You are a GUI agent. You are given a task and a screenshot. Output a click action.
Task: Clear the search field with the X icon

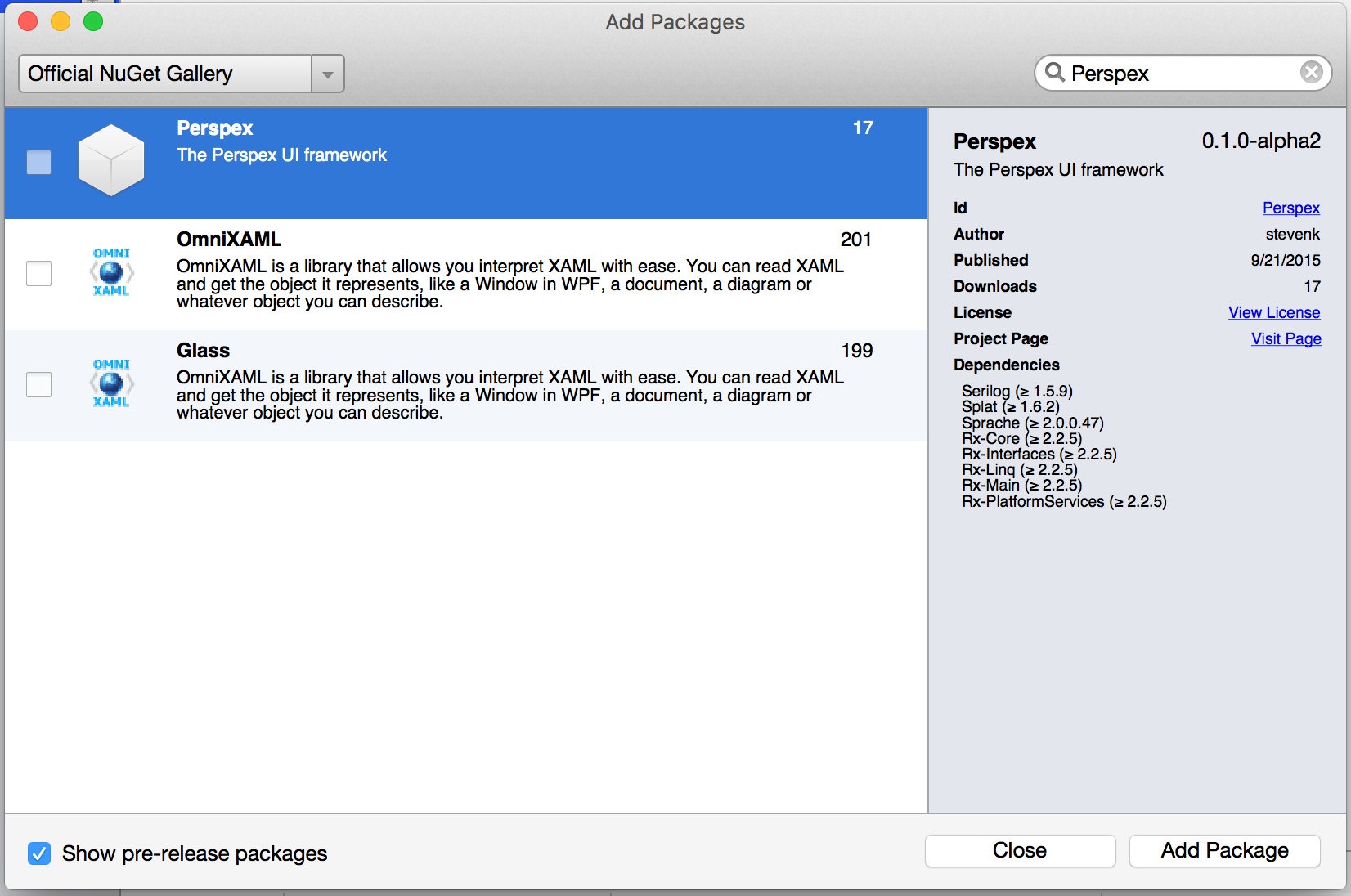1311,73
